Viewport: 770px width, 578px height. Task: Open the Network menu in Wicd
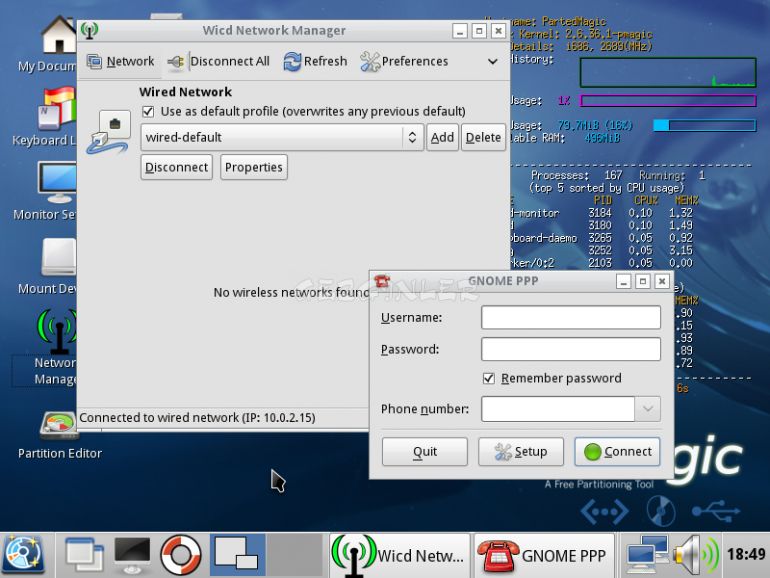tap(120, 62)
